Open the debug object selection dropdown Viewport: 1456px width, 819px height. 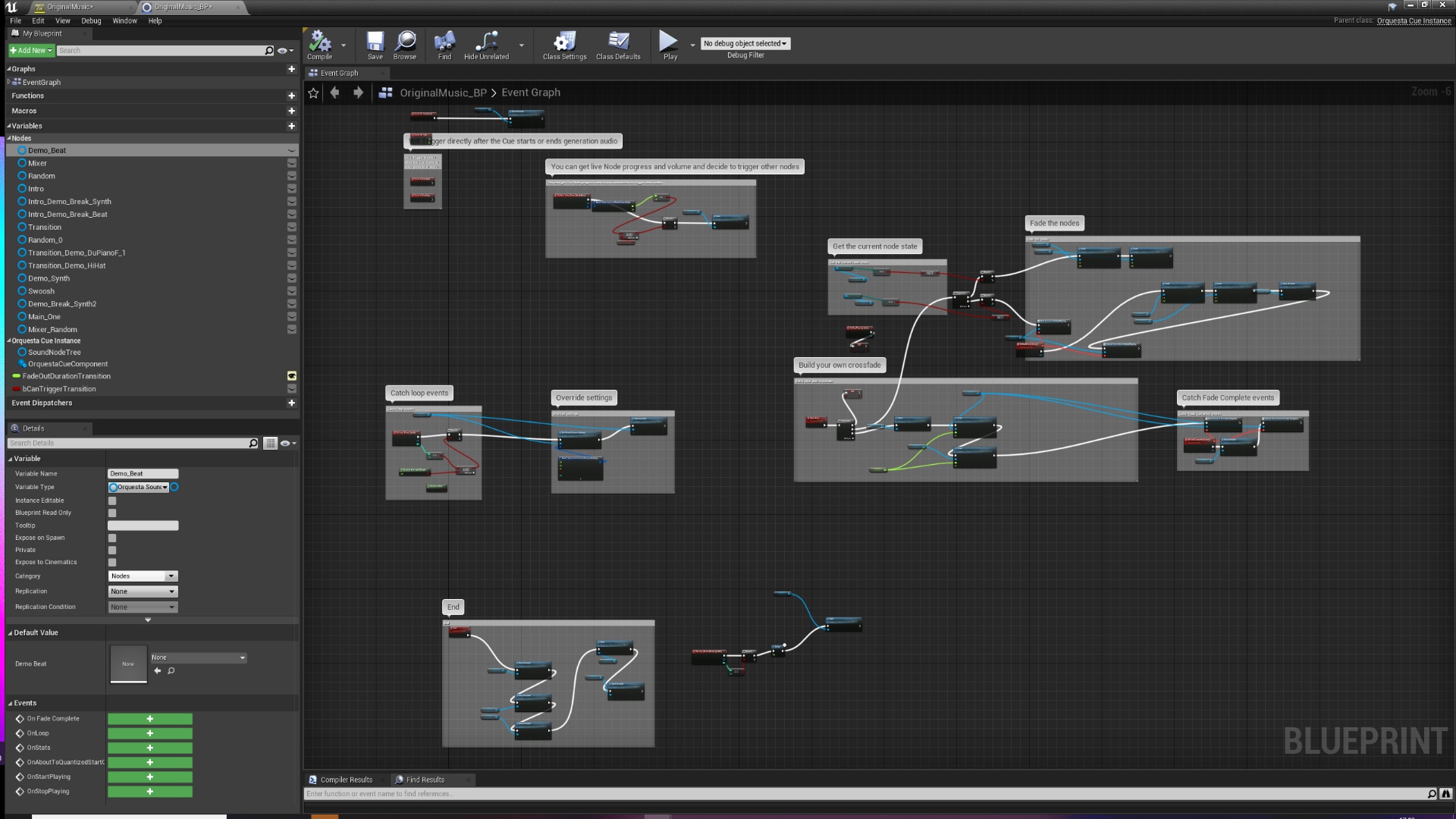745,44
